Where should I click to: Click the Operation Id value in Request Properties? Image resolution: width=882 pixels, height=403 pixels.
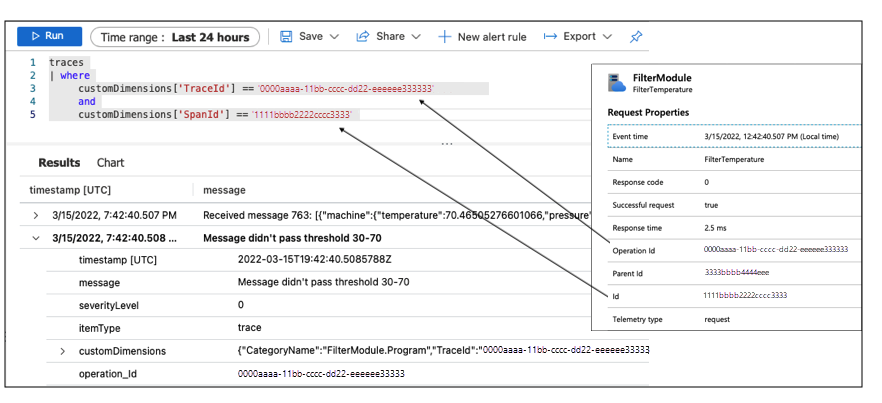[x=776, y=250]
